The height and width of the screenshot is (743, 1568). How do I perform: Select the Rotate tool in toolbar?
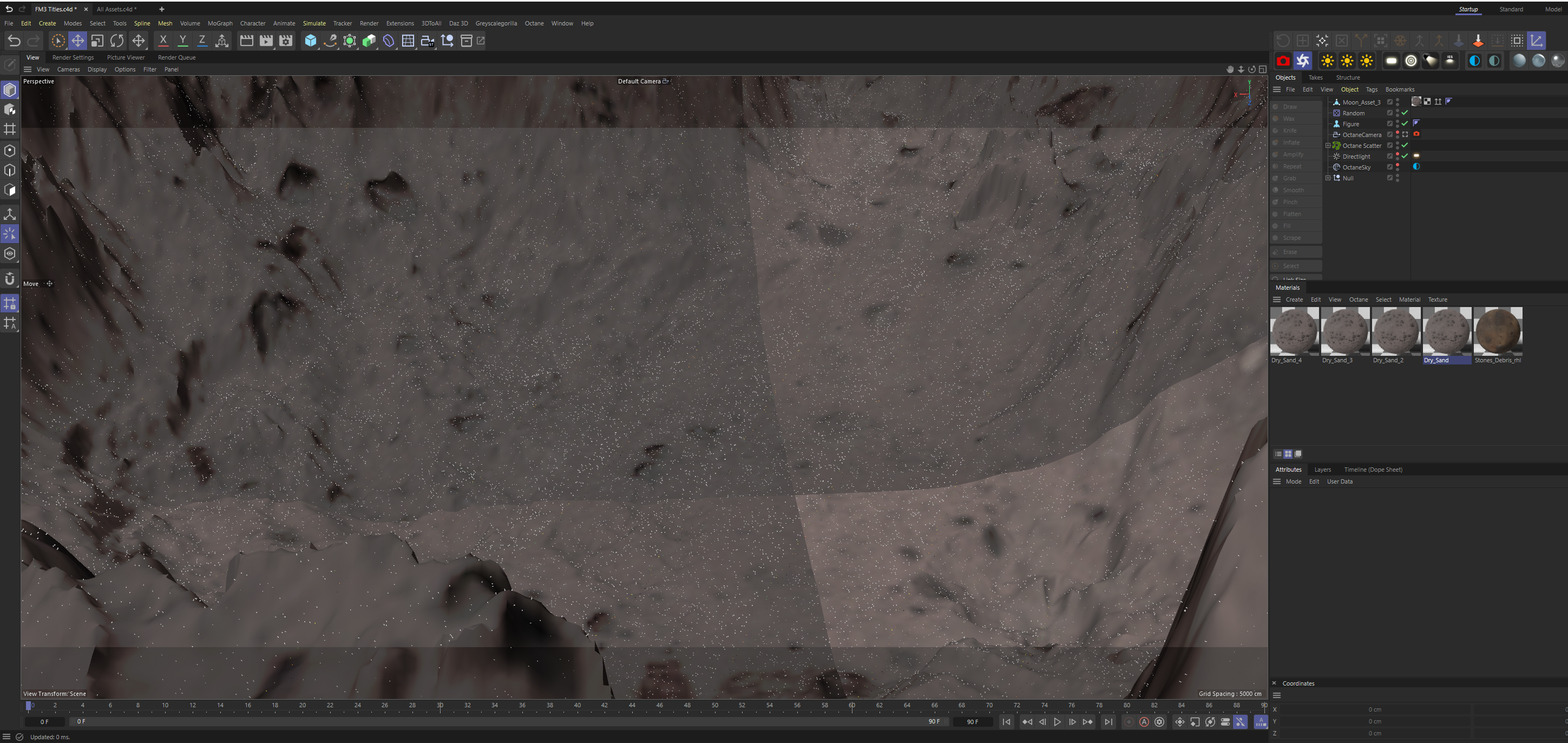click(117, 41)
